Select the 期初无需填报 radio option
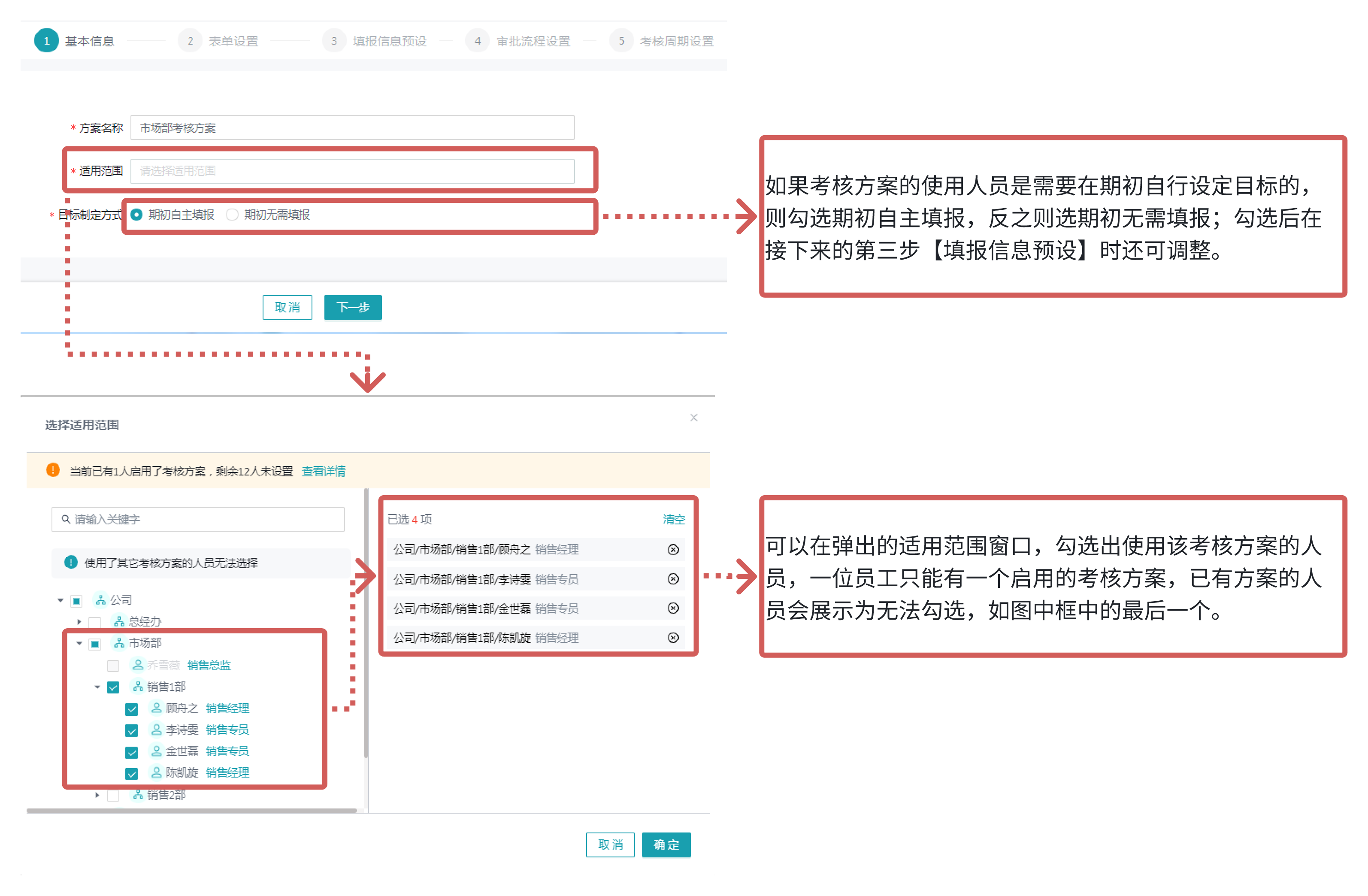The height and width of the screenshot is (896, 1368). pos(232,215)
